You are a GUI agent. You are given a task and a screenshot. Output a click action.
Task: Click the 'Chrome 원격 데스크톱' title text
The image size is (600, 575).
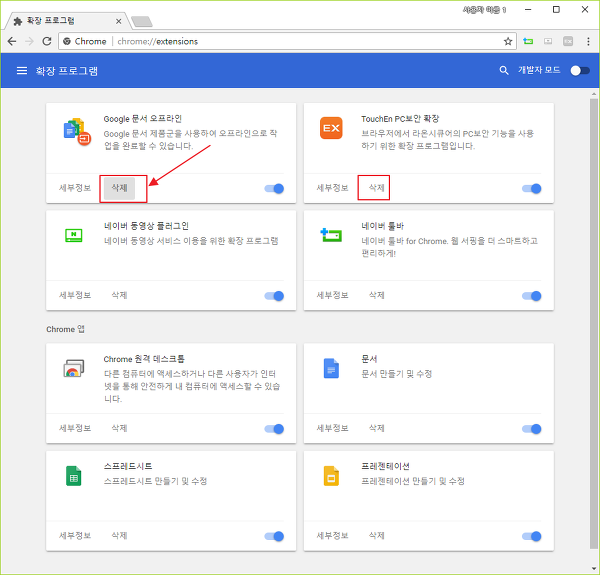(x=144, y=359)
